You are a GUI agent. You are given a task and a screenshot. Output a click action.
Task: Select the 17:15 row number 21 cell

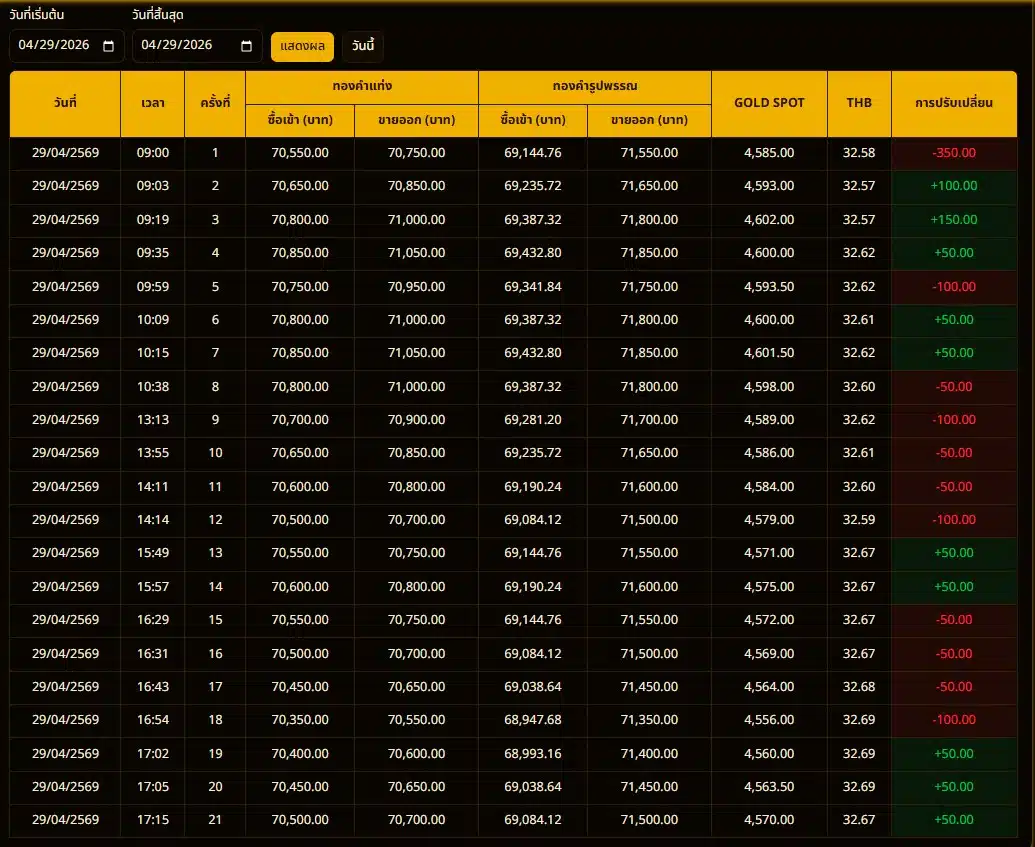[215, 820]
